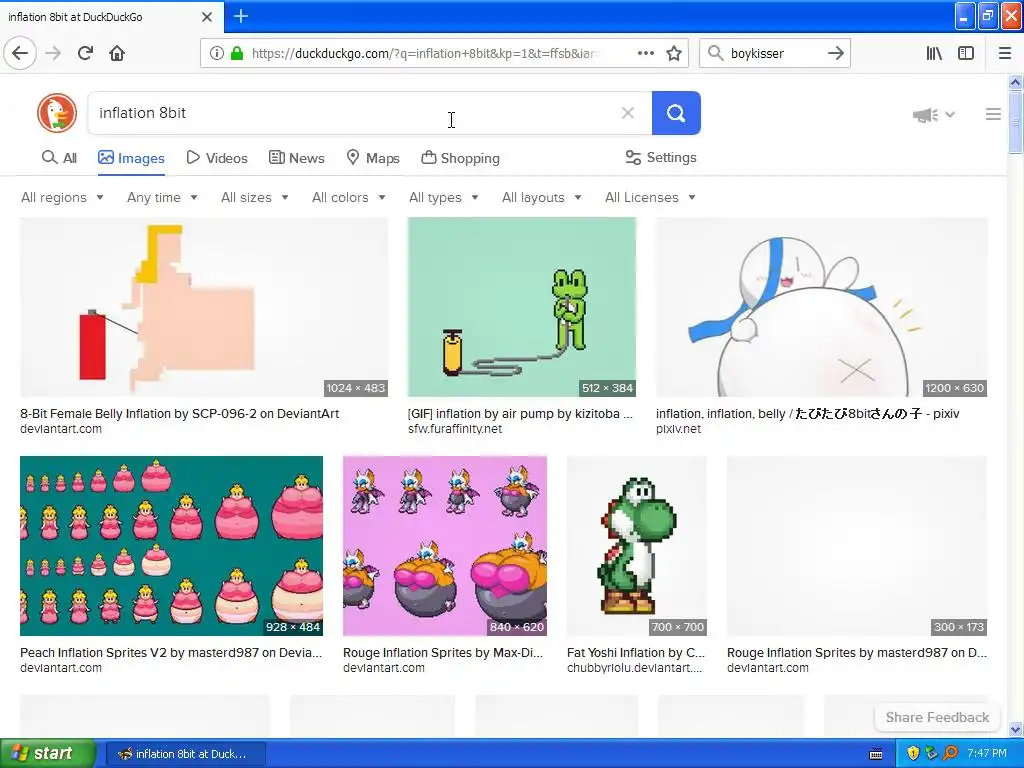Click the boykisser browser search field
Image resolution: width=1024 pixels, height=768 pixels.
tap(774, 53)
